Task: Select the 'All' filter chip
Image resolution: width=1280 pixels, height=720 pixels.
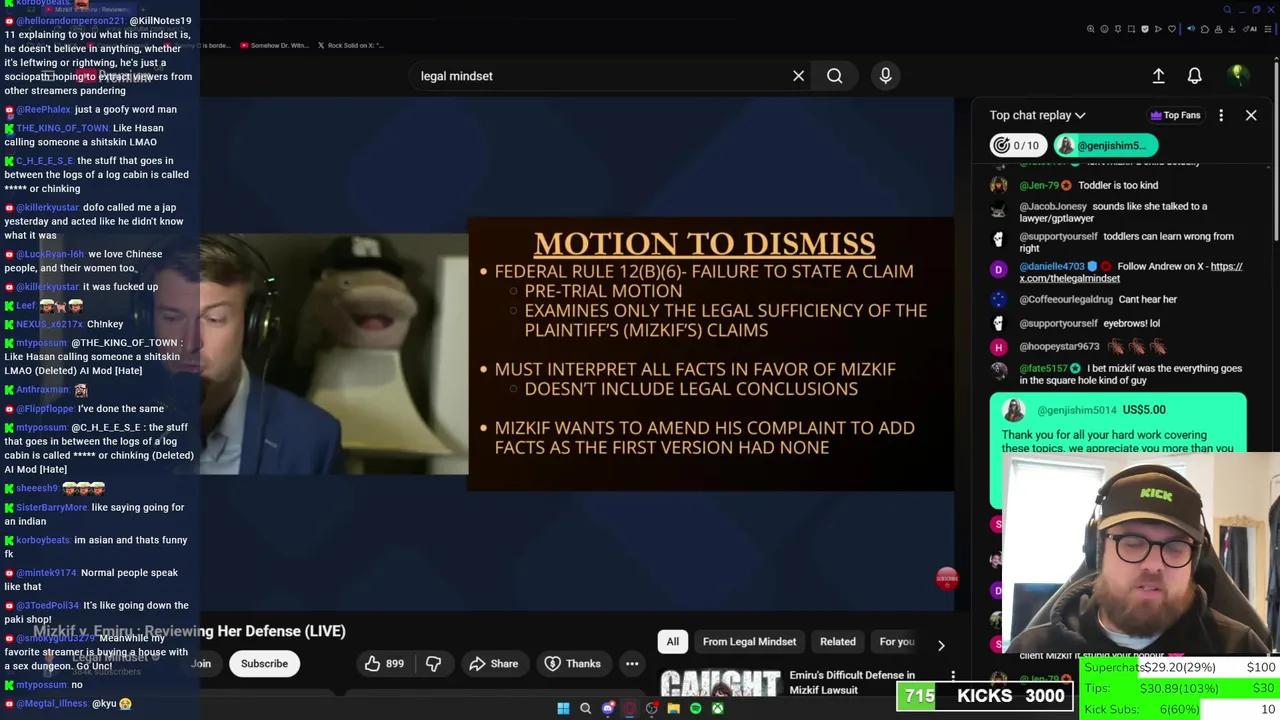Action: click(x=673, y=642)
